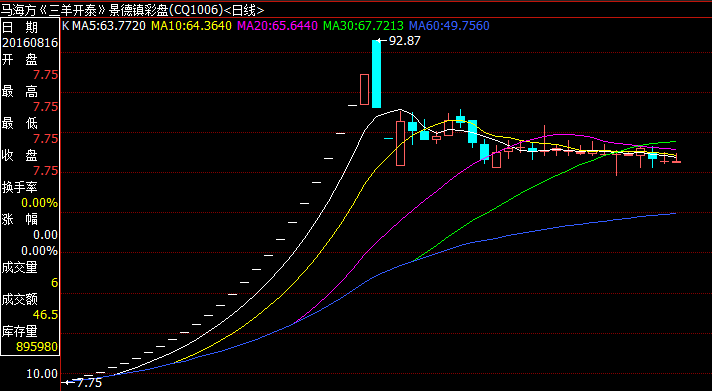The width and height of the screenshot is (712, 391).
Task: Click the tall cyan candlestick at the peak
Action: pyautogui.click(x=376, y=74)
